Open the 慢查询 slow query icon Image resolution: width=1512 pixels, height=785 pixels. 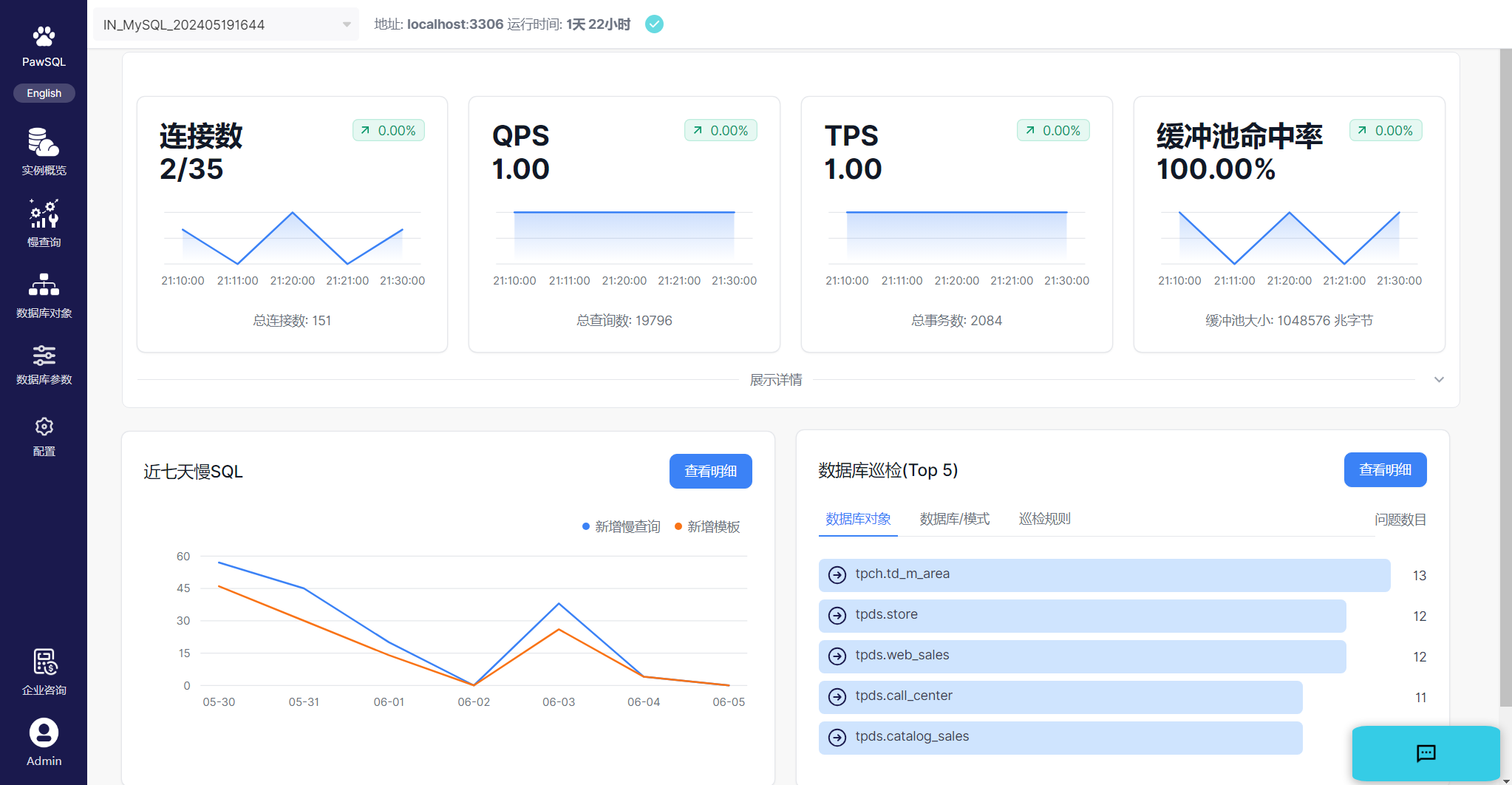pyautogui.click(x=44, y=214)
